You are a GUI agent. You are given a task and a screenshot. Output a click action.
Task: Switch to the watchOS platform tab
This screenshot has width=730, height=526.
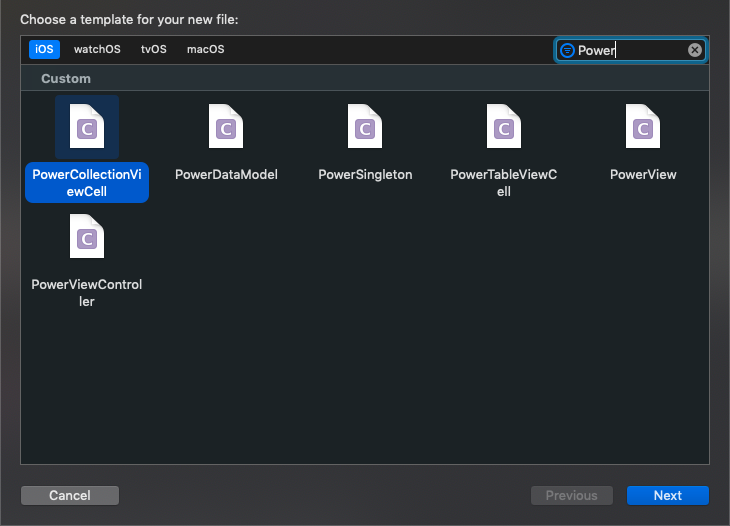[97, 49]
